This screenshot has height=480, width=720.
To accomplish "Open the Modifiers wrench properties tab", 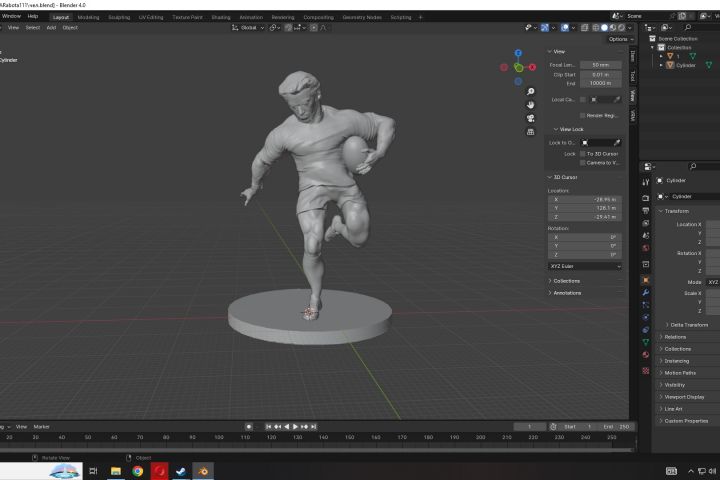I will click(646, 292).
